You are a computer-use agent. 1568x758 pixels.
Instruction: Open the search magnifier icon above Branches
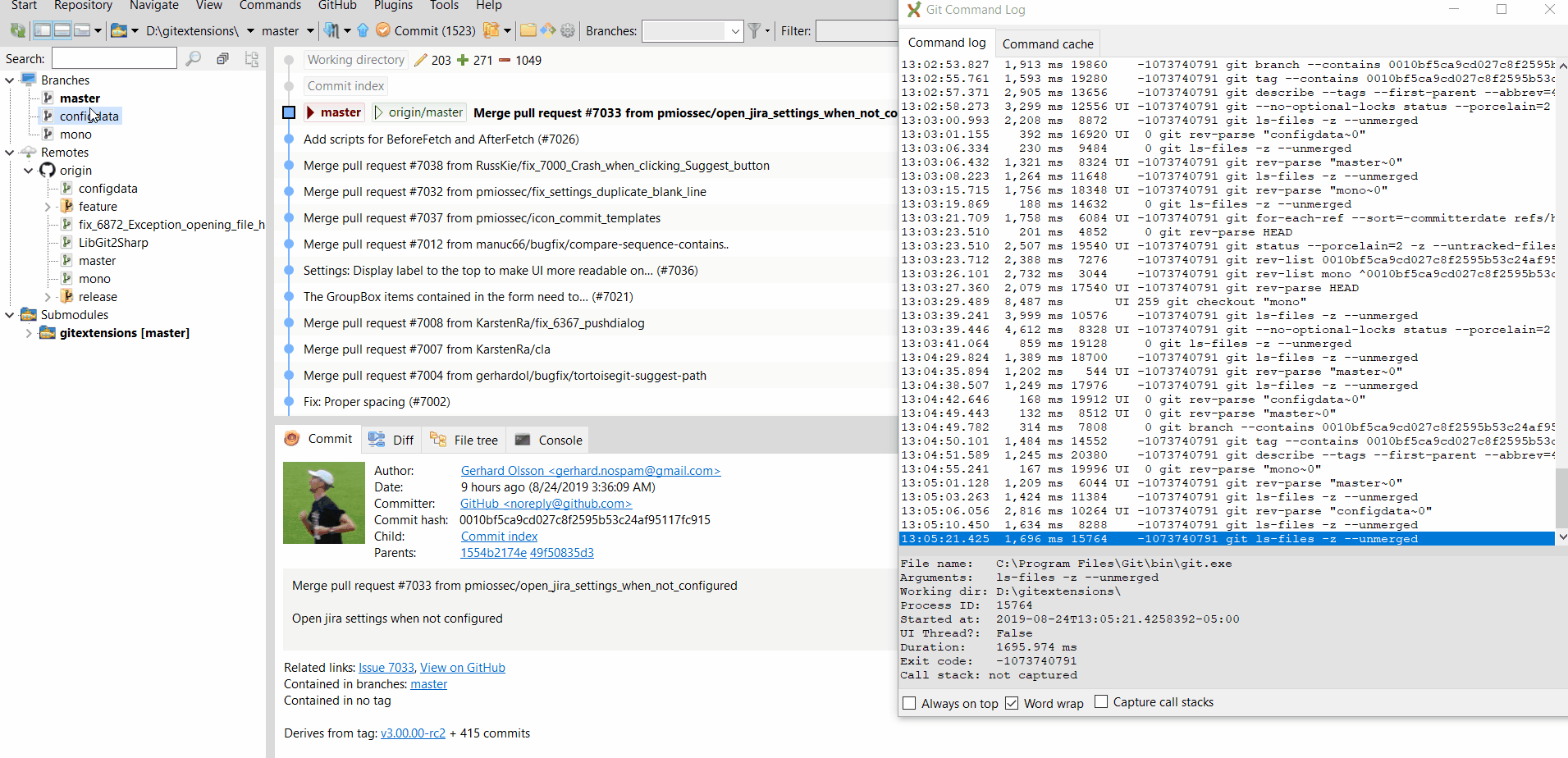pos(194,59)
